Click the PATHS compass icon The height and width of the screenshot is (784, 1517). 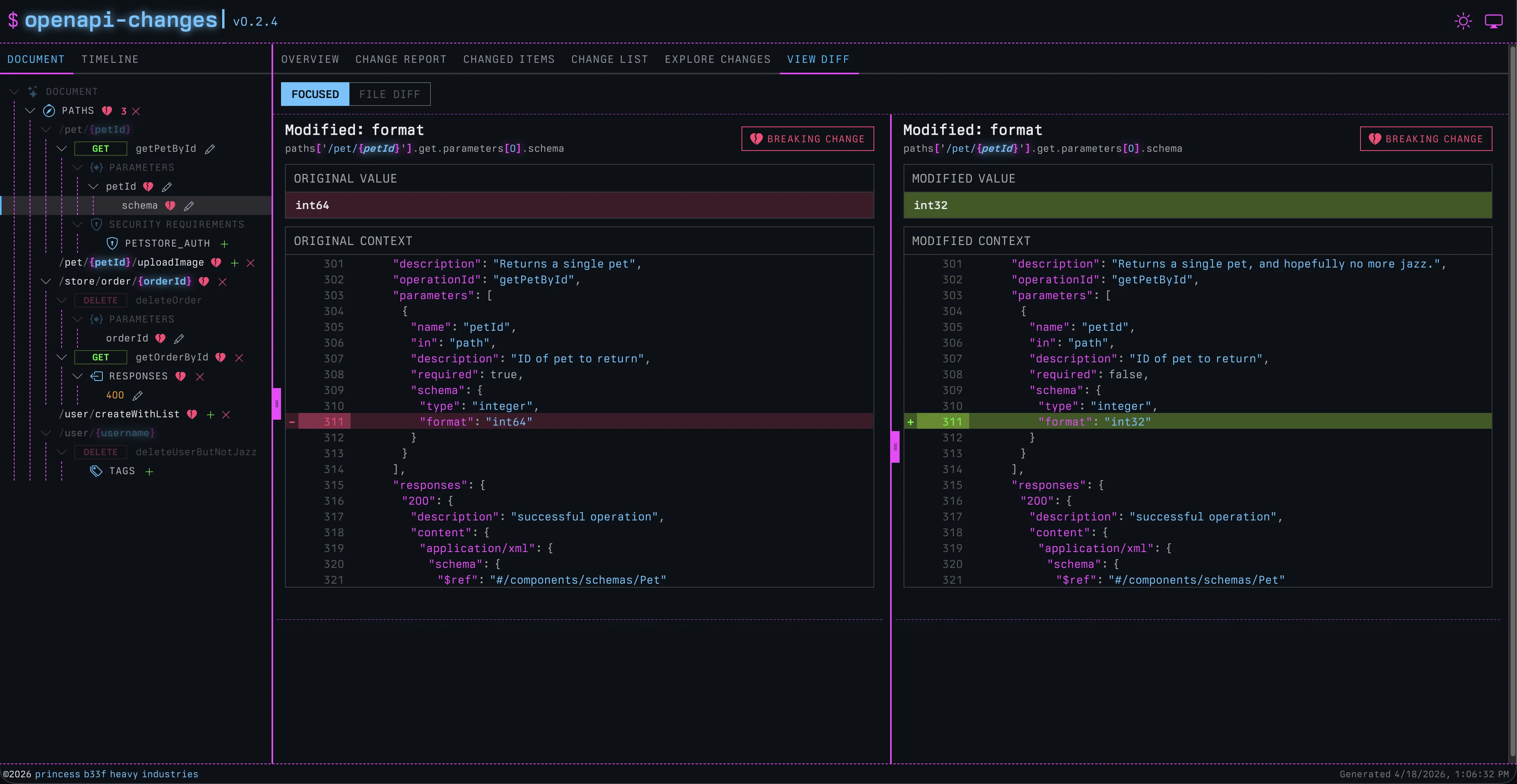(49, 111)
